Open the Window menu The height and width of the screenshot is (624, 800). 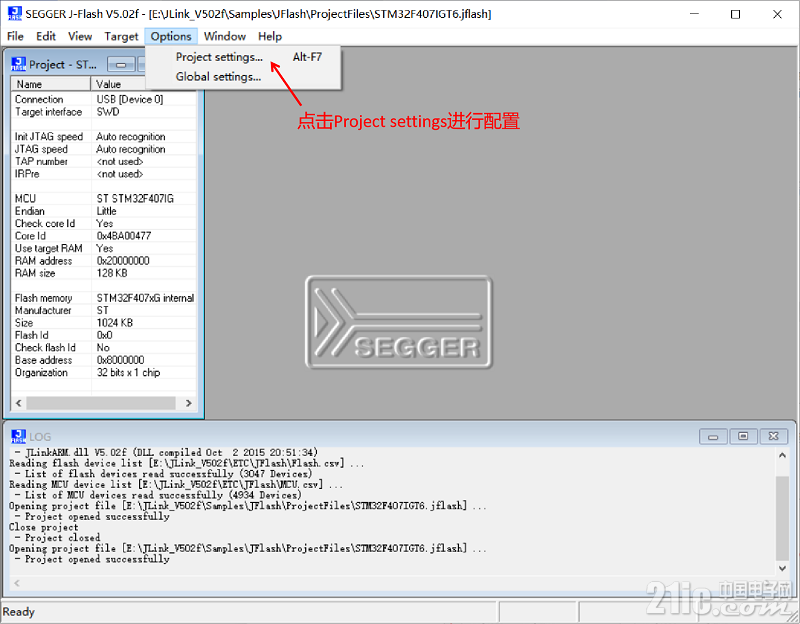click(224, 36)
